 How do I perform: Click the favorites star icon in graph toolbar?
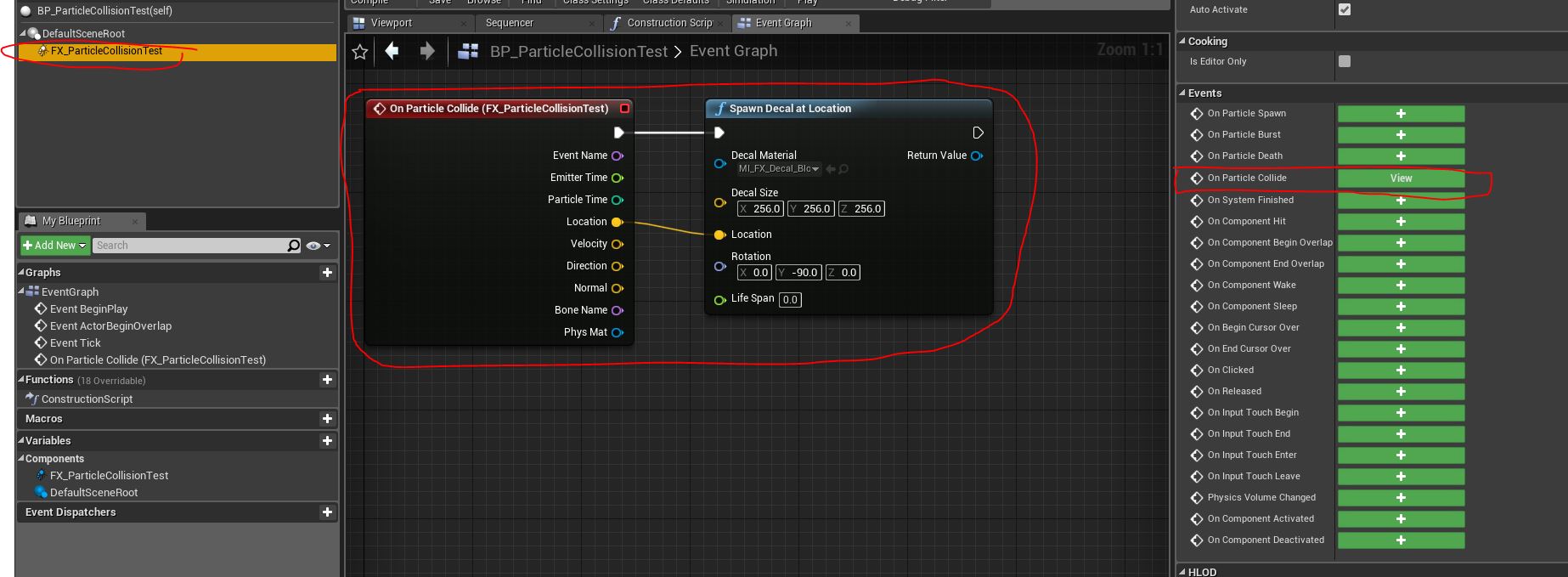359,52
